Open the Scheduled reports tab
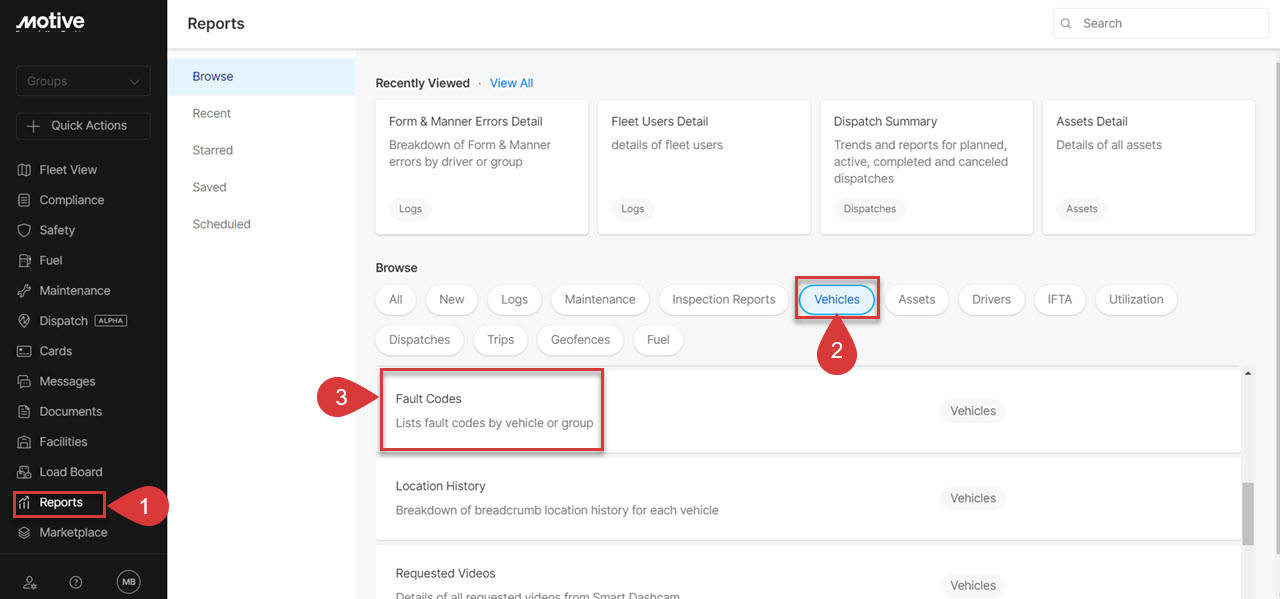Screen dimensions: 1280x599 pos(221,224)
